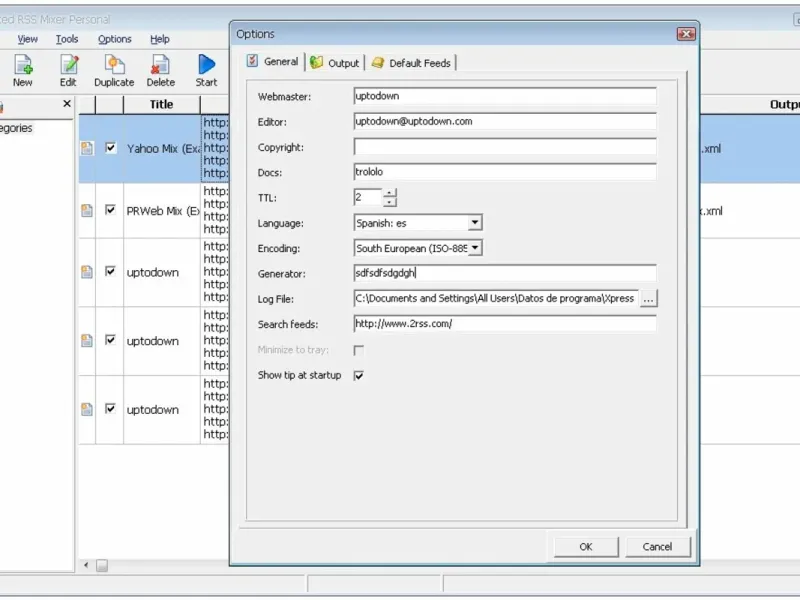The height and width of the screenshot is (600, 800).
Task: Click the TTL number field
Action: tap(368, 197)
